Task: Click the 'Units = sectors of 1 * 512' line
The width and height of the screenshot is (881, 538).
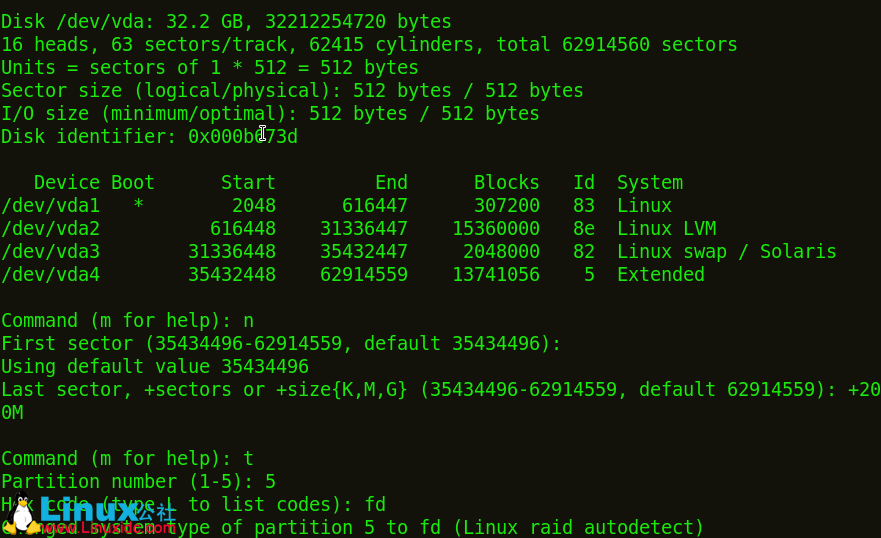Action: pyautogui.click(x=210, y=68)
